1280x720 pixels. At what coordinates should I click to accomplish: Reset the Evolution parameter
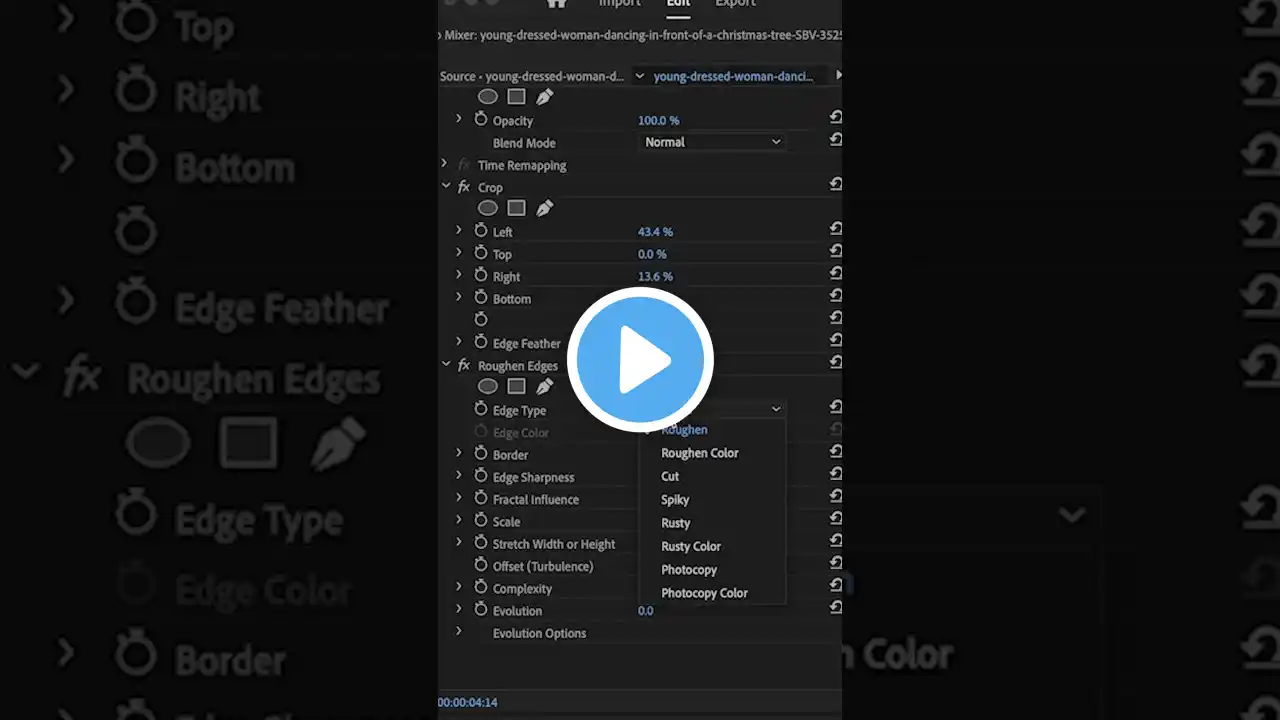point(835,608)
